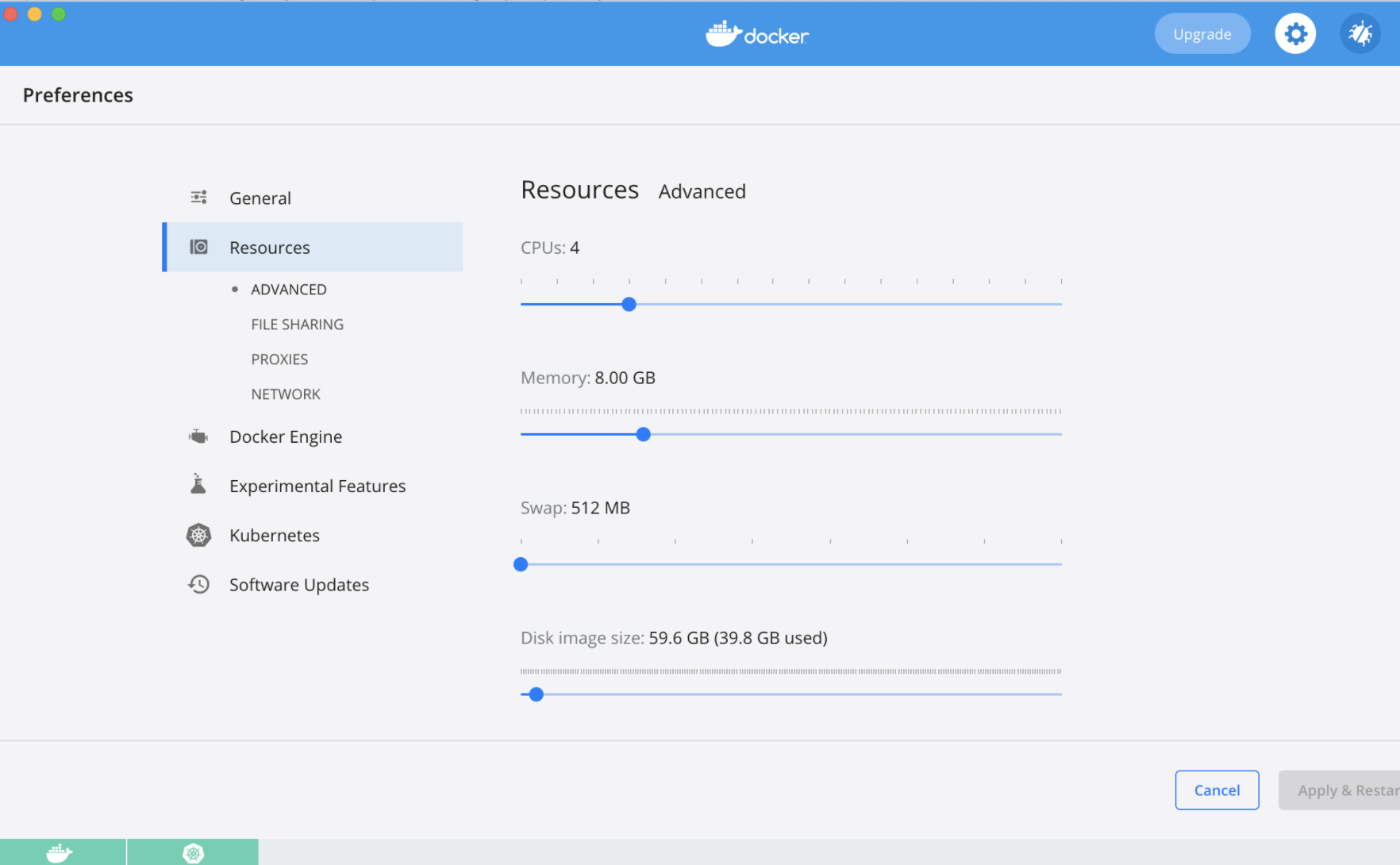The width and height of the screenshot is (1400, 865).
Task: Select the Resources preferences section
Action: (x=312, y=247)
